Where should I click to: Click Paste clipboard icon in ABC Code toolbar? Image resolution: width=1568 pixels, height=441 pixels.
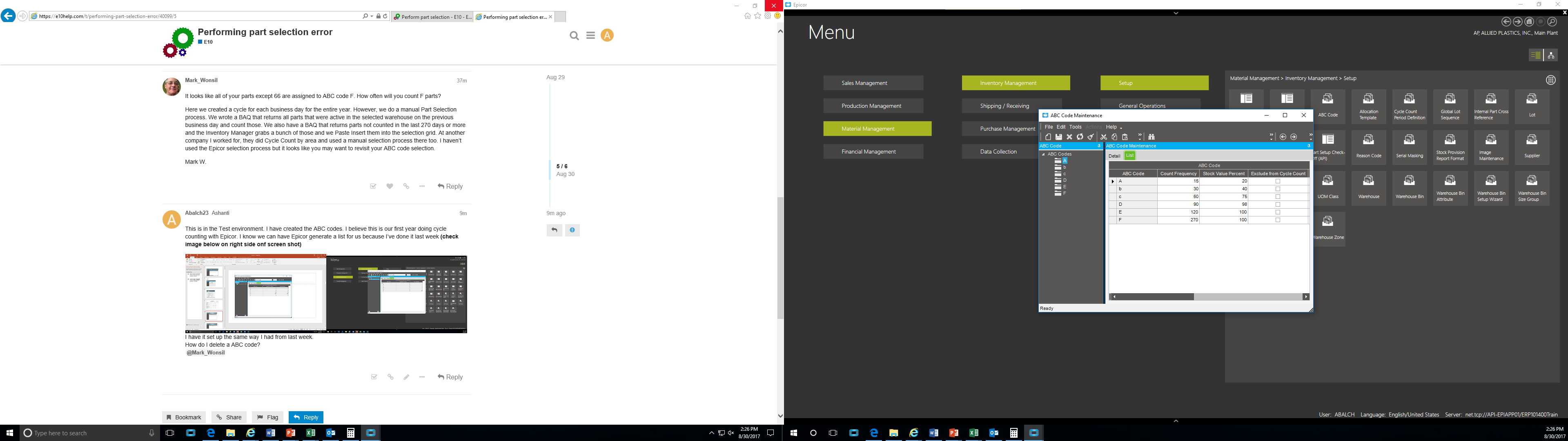1125,137
